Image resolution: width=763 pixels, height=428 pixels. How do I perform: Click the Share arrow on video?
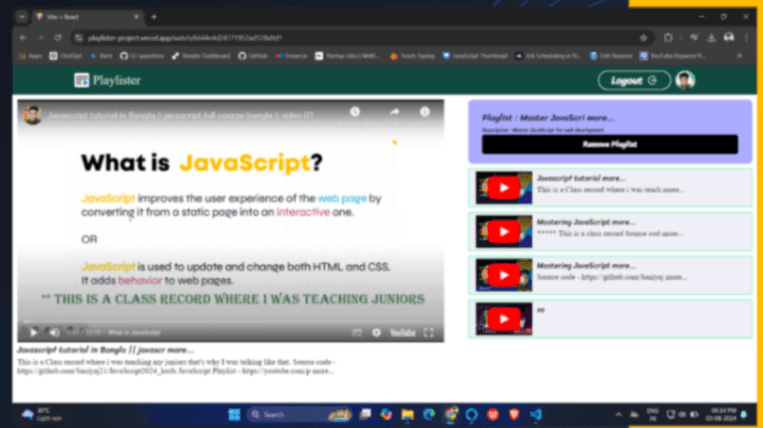(395, 112)
